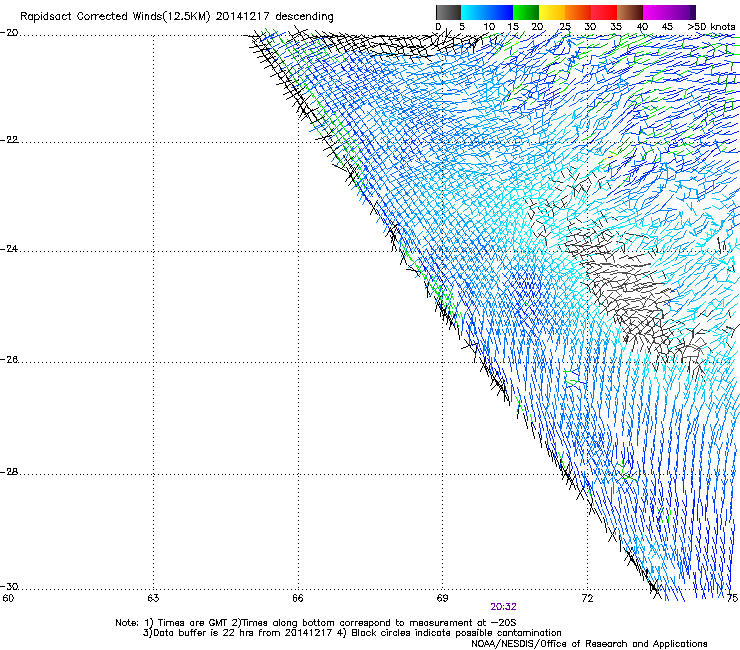Click the '-26' latitude axis label
Viewport: 740px width, 650px height.
click(x=9, y=360)
